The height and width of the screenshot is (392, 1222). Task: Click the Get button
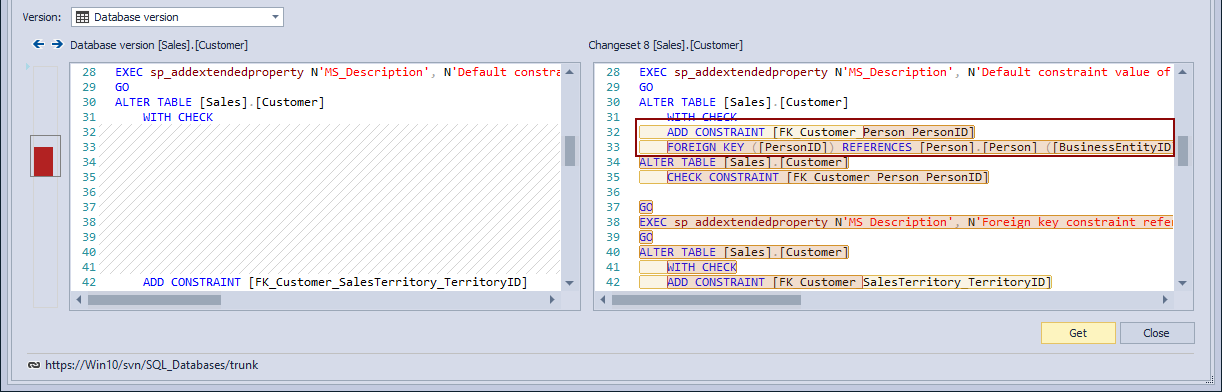pyautogui.click(x=1078, y=333)
